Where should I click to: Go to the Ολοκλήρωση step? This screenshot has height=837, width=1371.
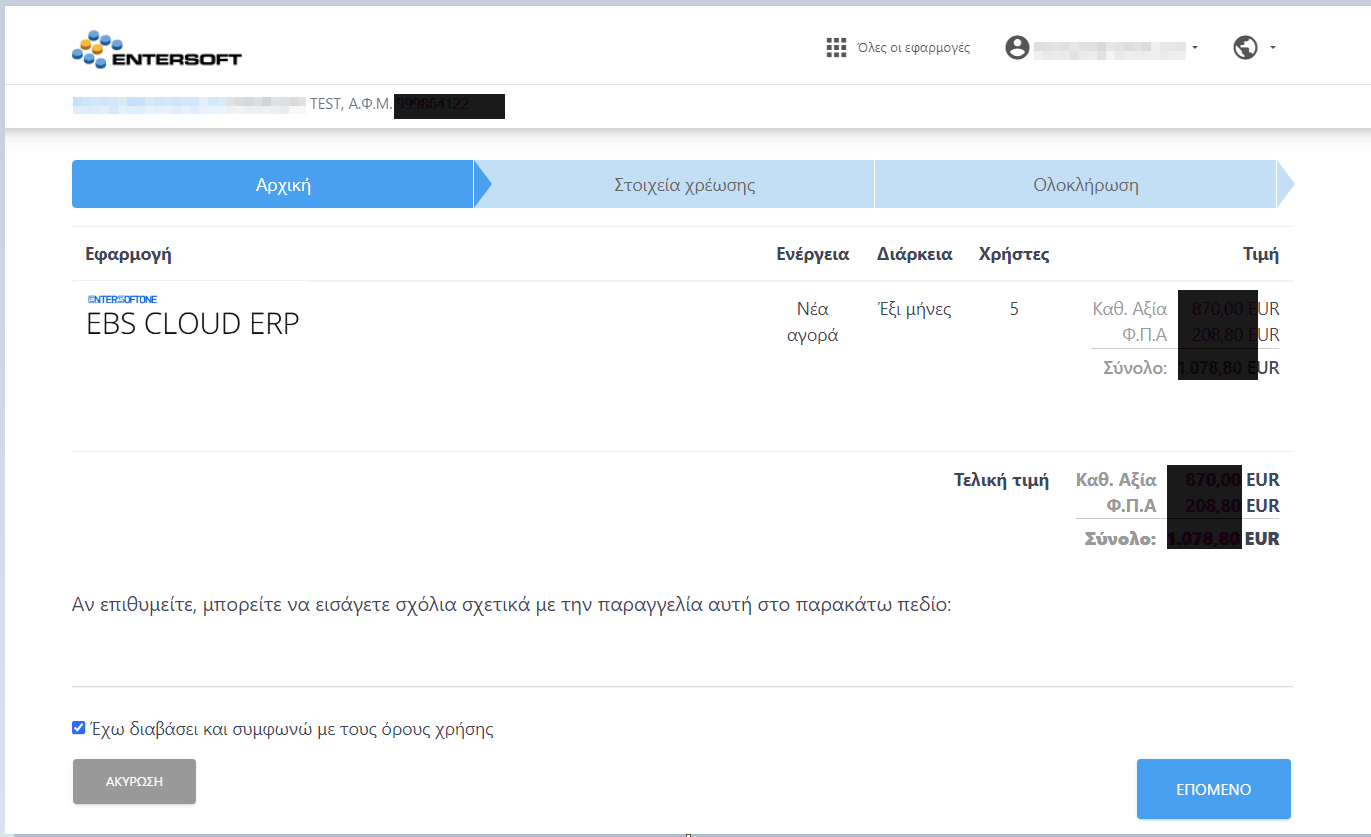(x=1085, y=185)
